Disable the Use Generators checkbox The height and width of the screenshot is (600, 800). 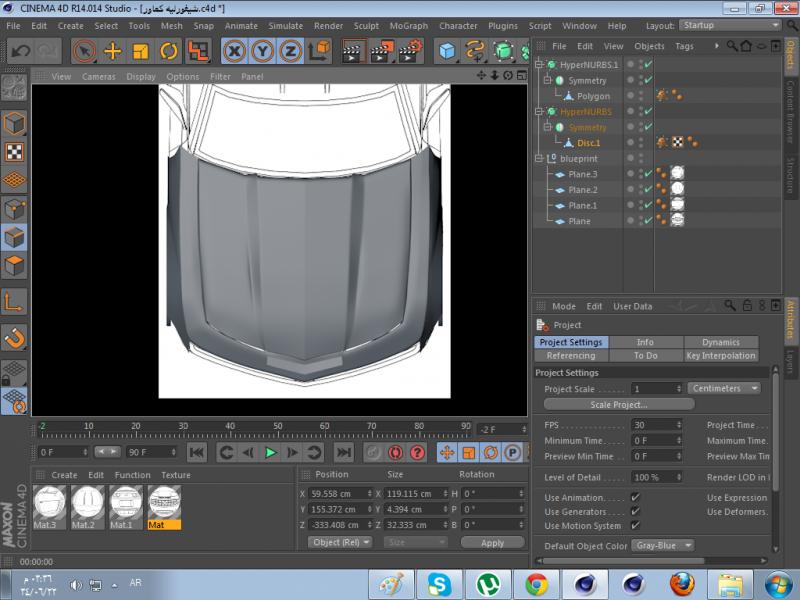coord(635,512)
